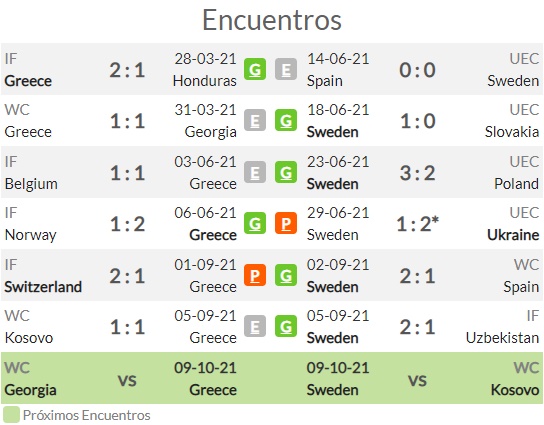Viewport: 544px width, 425px height.
Task: Click the green G badge for Sweden vs Poland
Action: click(x=286, y=172)
